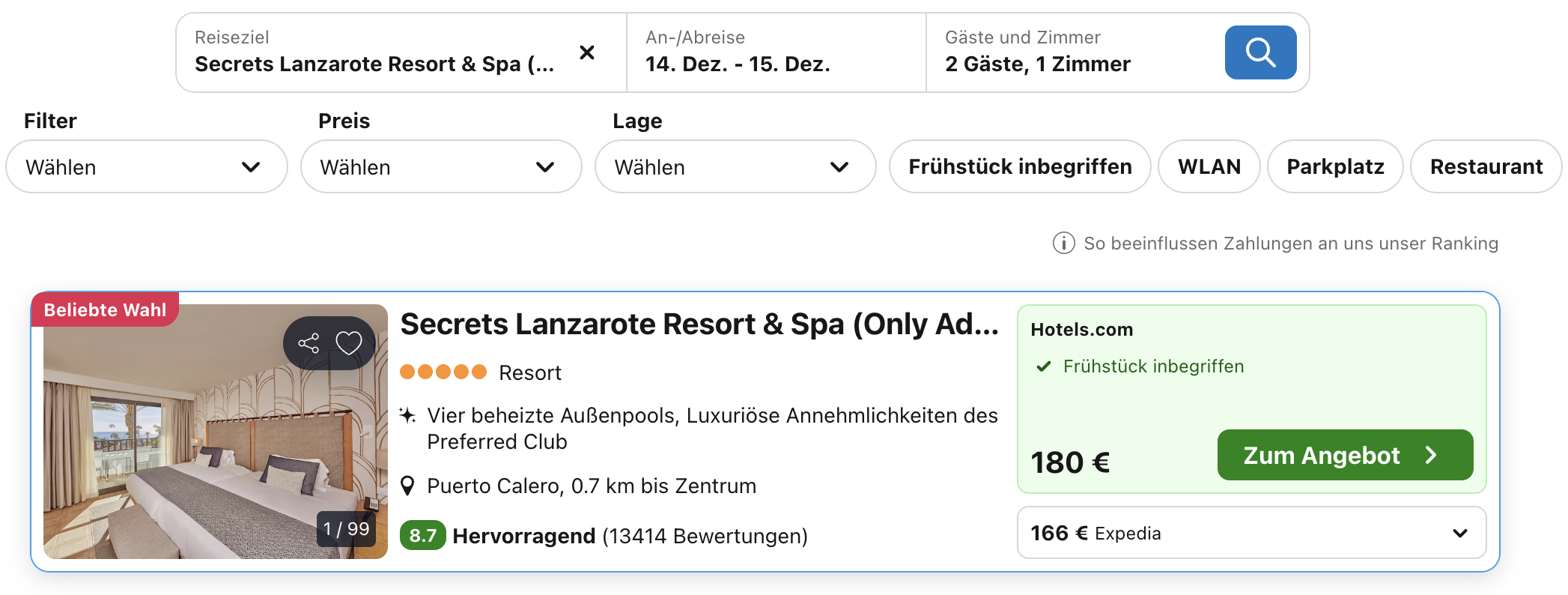This screenshot has height=595, width=1568.
Task: Click the location pin near Puerto Calero
Action: click(407, 486)
